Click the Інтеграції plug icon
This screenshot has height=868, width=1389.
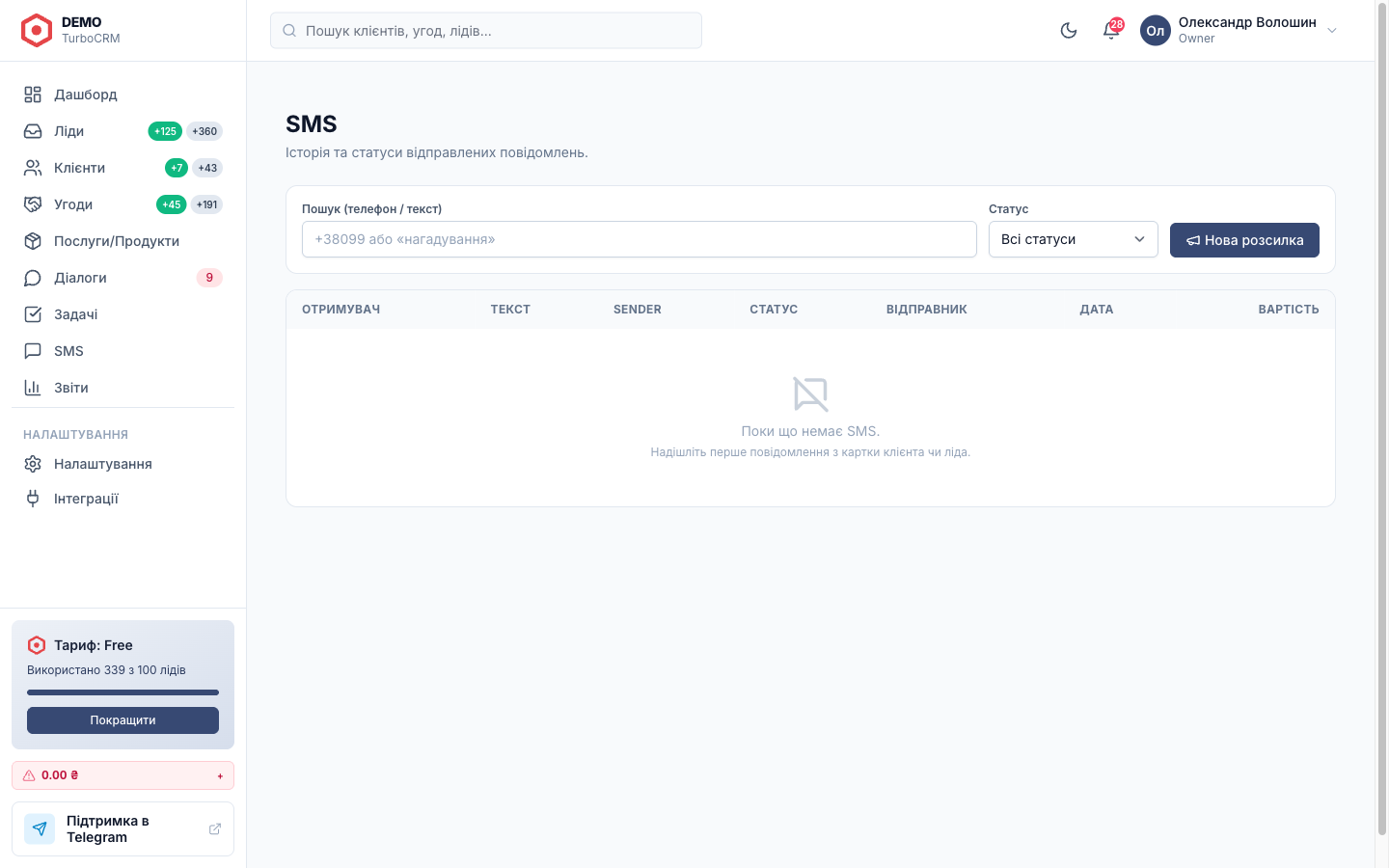[x=33, y=499]
